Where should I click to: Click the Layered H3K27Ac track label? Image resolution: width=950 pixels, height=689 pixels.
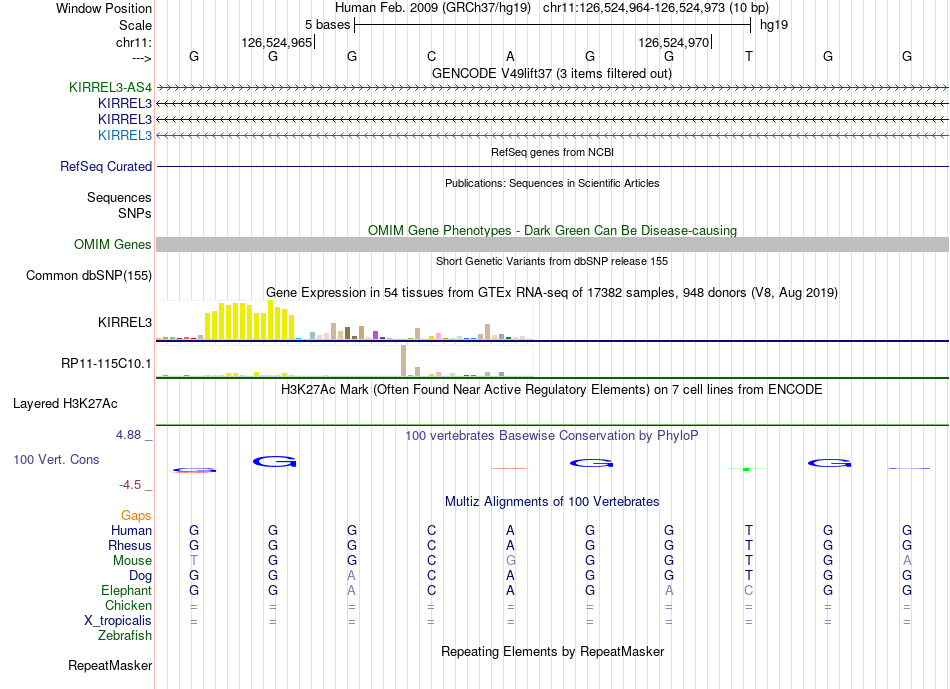click(65, 404)
